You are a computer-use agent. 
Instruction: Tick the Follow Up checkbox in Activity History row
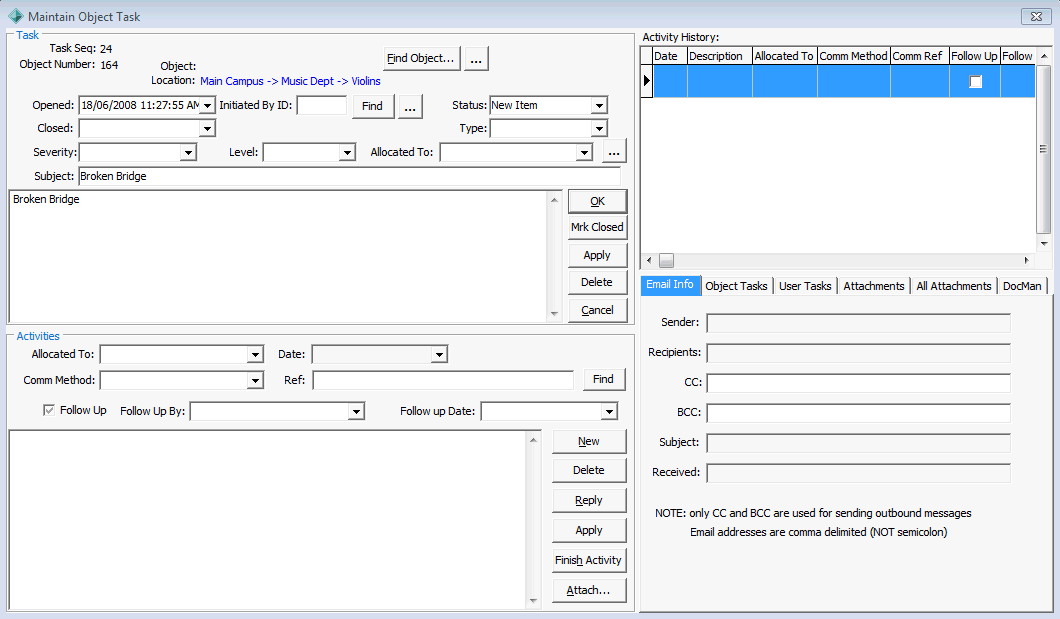click(975, 82)
